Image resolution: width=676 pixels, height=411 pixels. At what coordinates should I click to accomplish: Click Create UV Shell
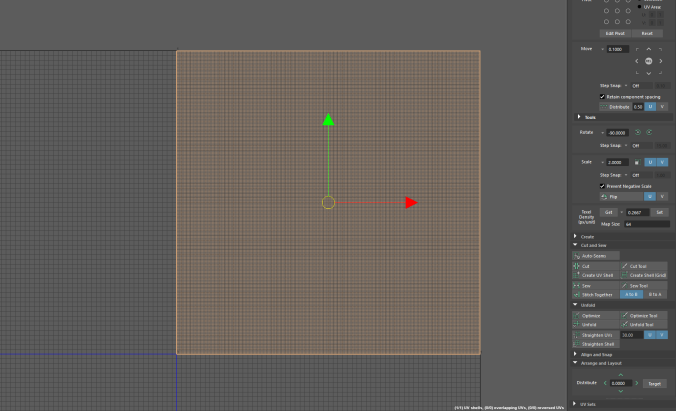click(596, 275)
